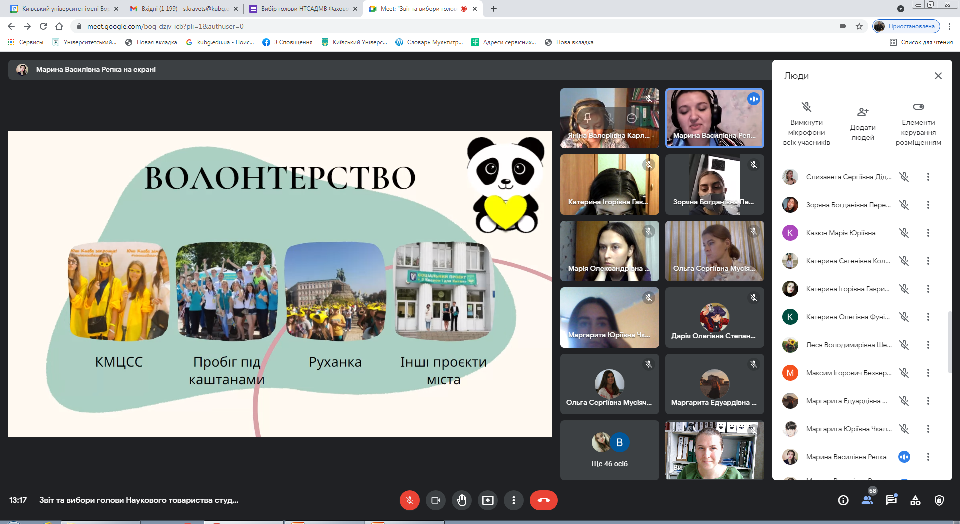Open the three-dot more options menu in call bar
The width and height of the screenshot is (960, 524).
513,499
